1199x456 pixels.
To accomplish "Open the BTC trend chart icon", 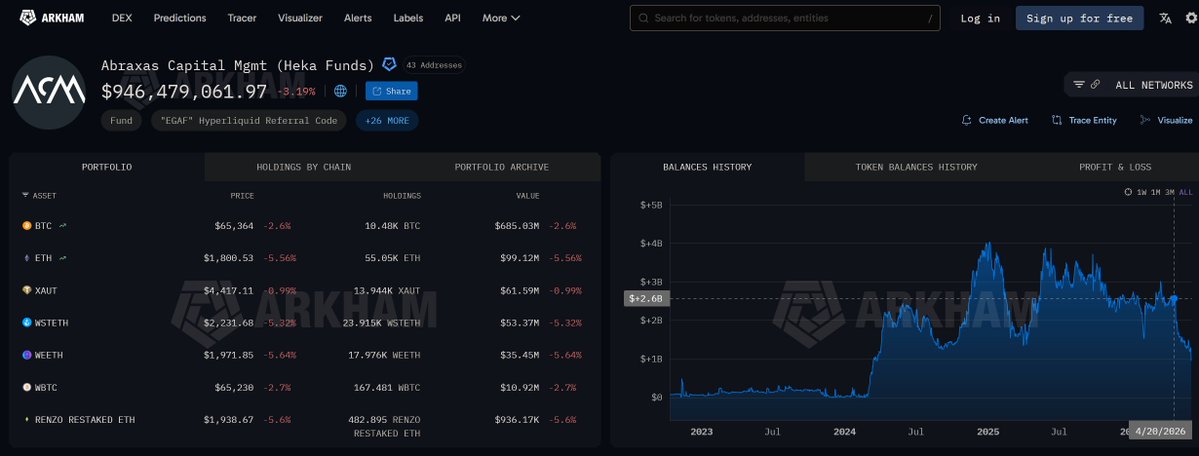I will [63, 226].
